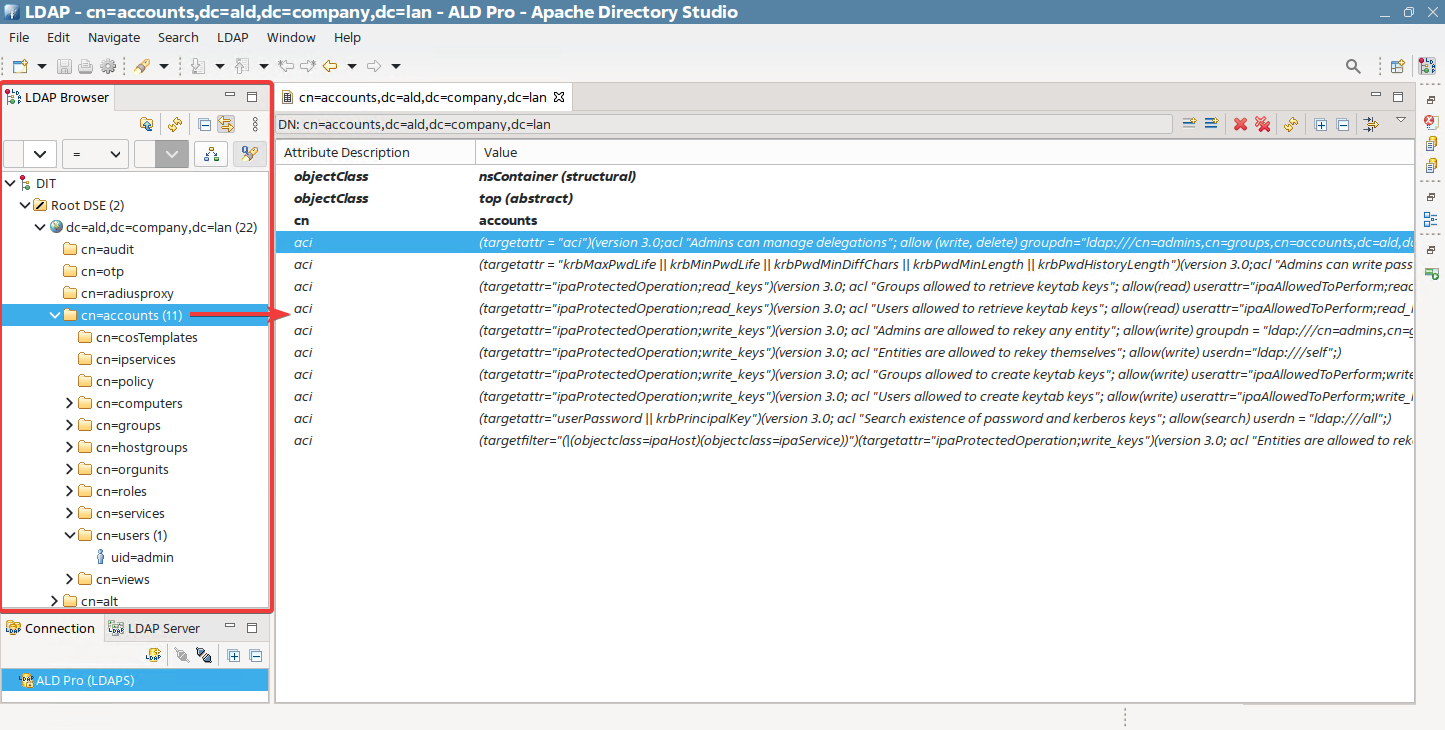Collapse the cn=users node
The height and width of the screenshot is (730, 1445).
pyautogui.click(x=70, y=535)
